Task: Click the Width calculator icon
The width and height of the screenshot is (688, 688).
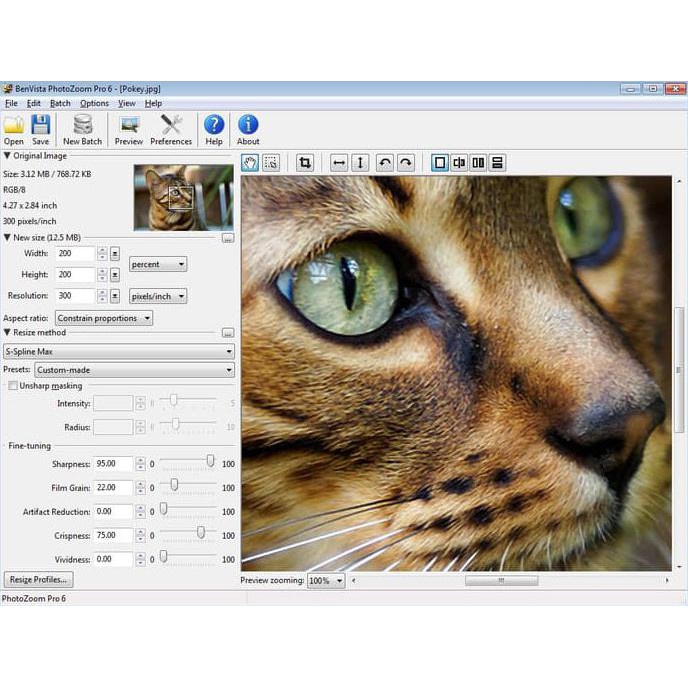Action: click(115, 254)
